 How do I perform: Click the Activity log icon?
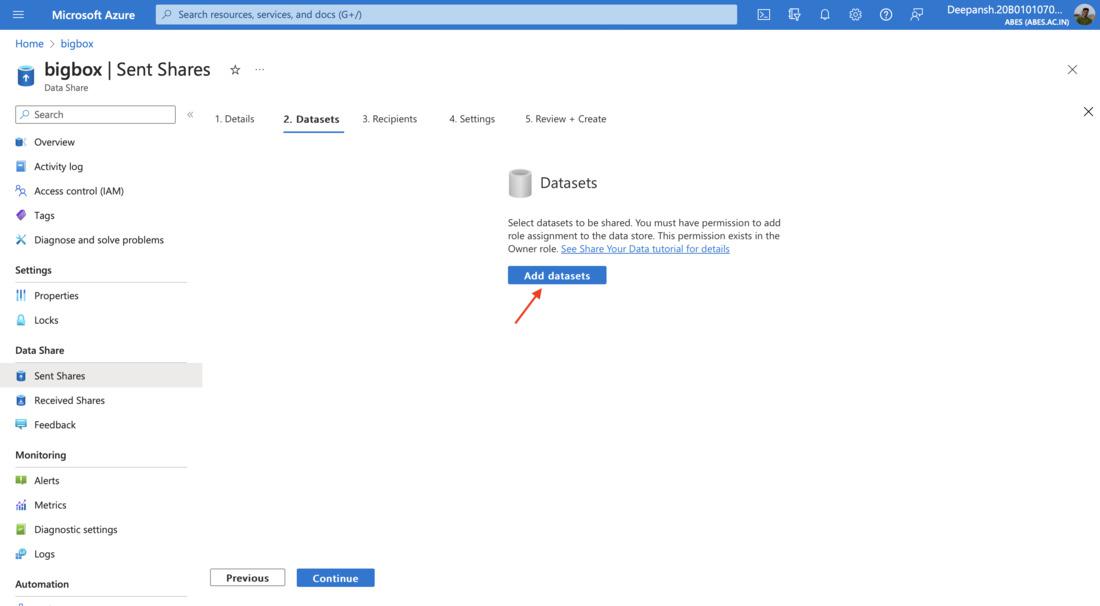pyautogui.click(x=21, y=166)
